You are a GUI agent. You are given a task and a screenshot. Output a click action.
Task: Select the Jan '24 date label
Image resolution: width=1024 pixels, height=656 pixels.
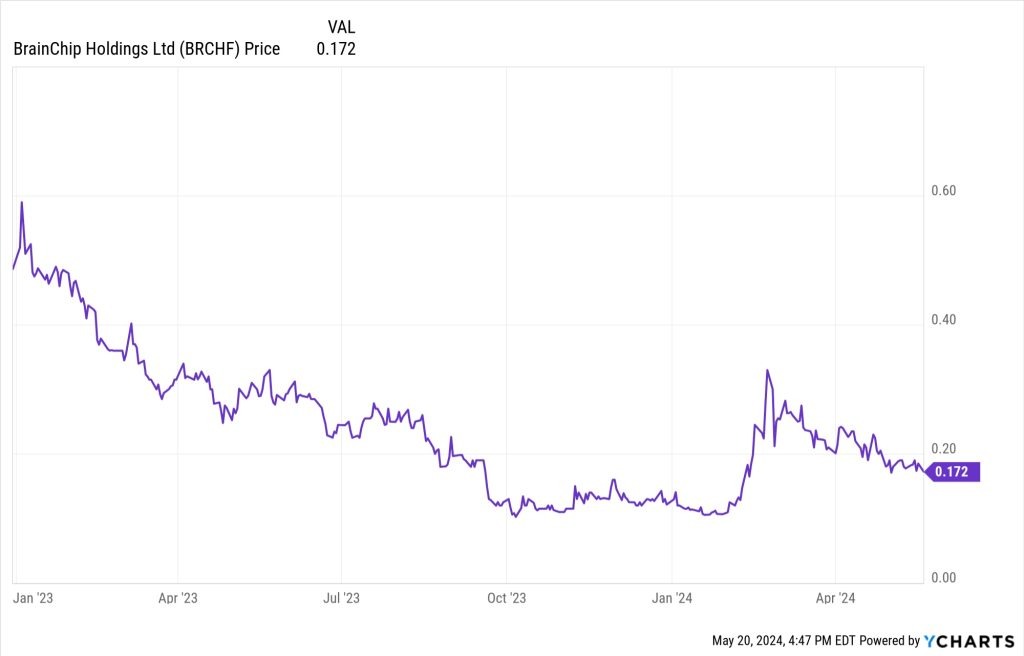coord(672,598)
